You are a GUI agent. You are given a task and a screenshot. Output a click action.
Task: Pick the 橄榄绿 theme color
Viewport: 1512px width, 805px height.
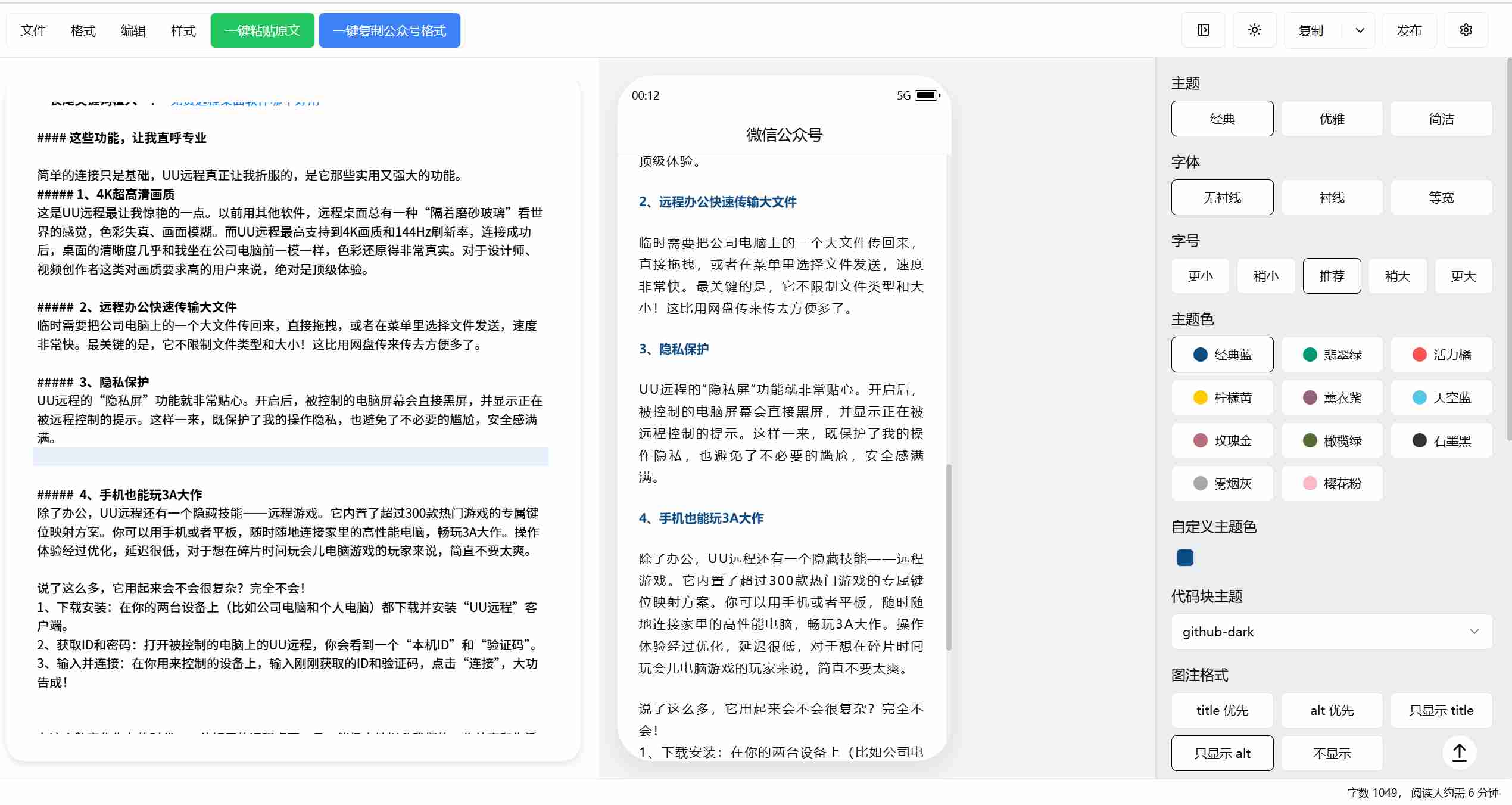pyautogui.click(x=1332, y=440)
